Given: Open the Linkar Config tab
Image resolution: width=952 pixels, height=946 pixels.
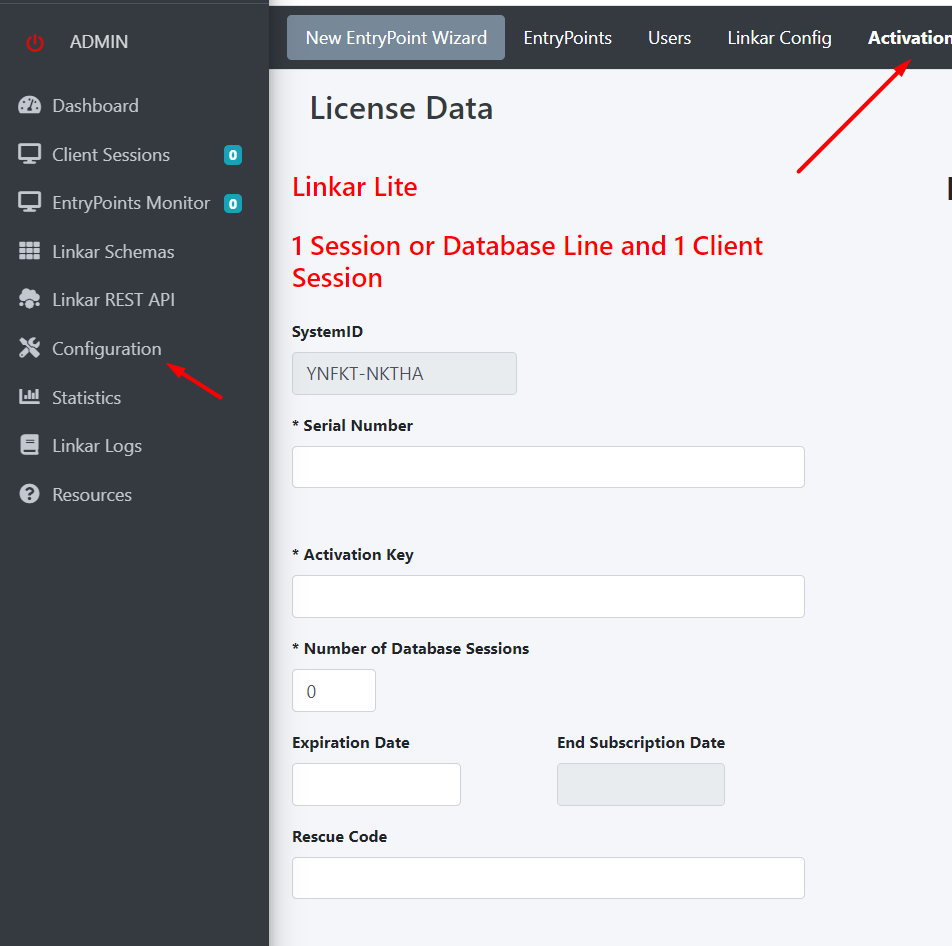Looking at the screenshot, I should (780, 38).
